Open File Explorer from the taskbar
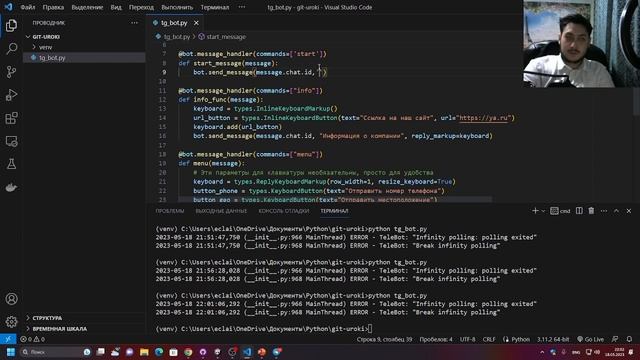Image resolution: width=640 pixels, height=360 pixels. pyautogui.click(x=144, y=352)
